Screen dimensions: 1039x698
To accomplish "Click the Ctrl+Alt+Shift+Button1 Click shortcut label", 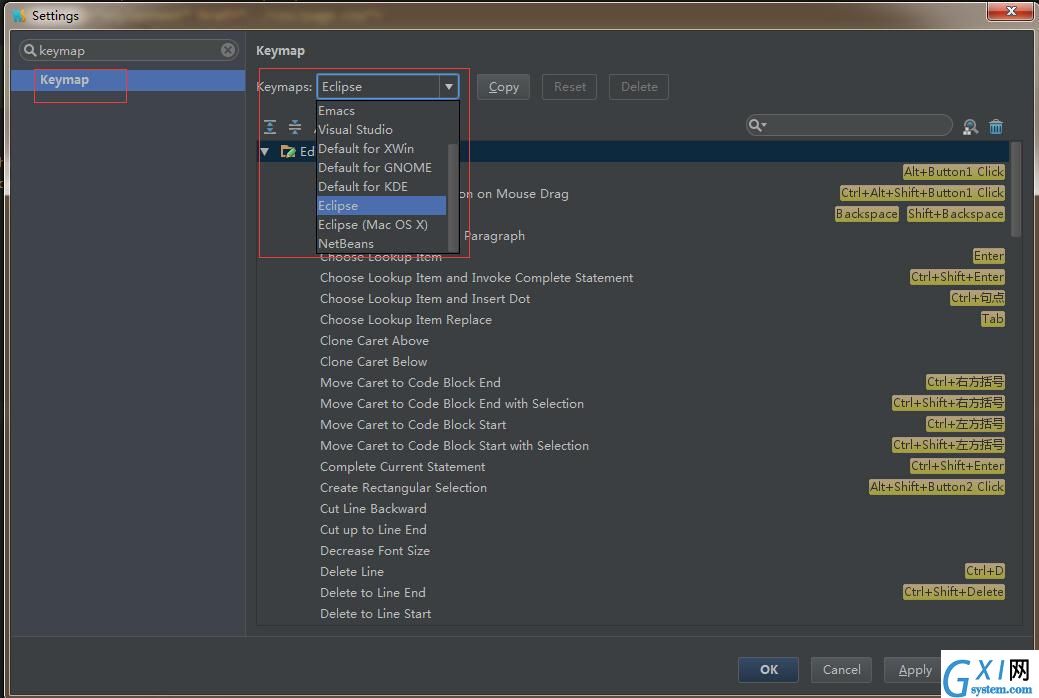I will pos(922,193).
